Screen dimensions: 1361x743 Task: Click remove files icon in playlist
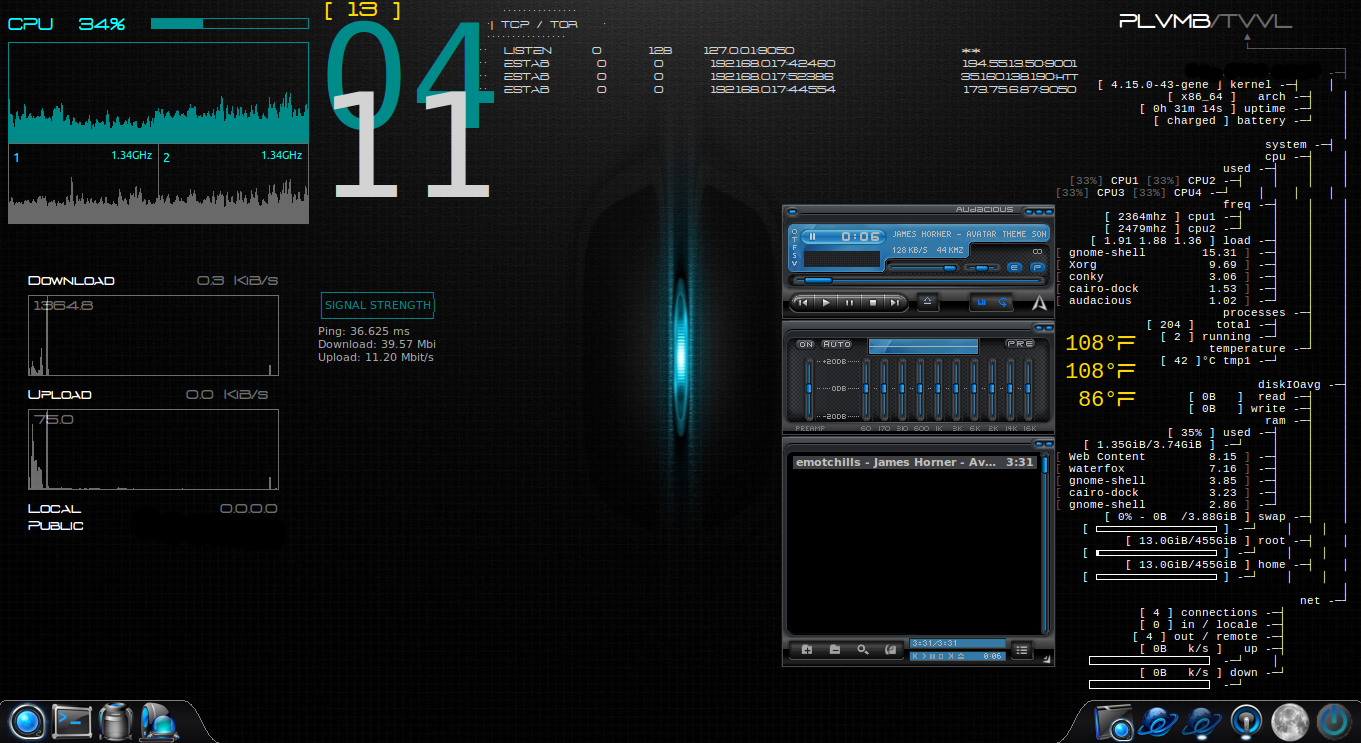pos(835,650)
